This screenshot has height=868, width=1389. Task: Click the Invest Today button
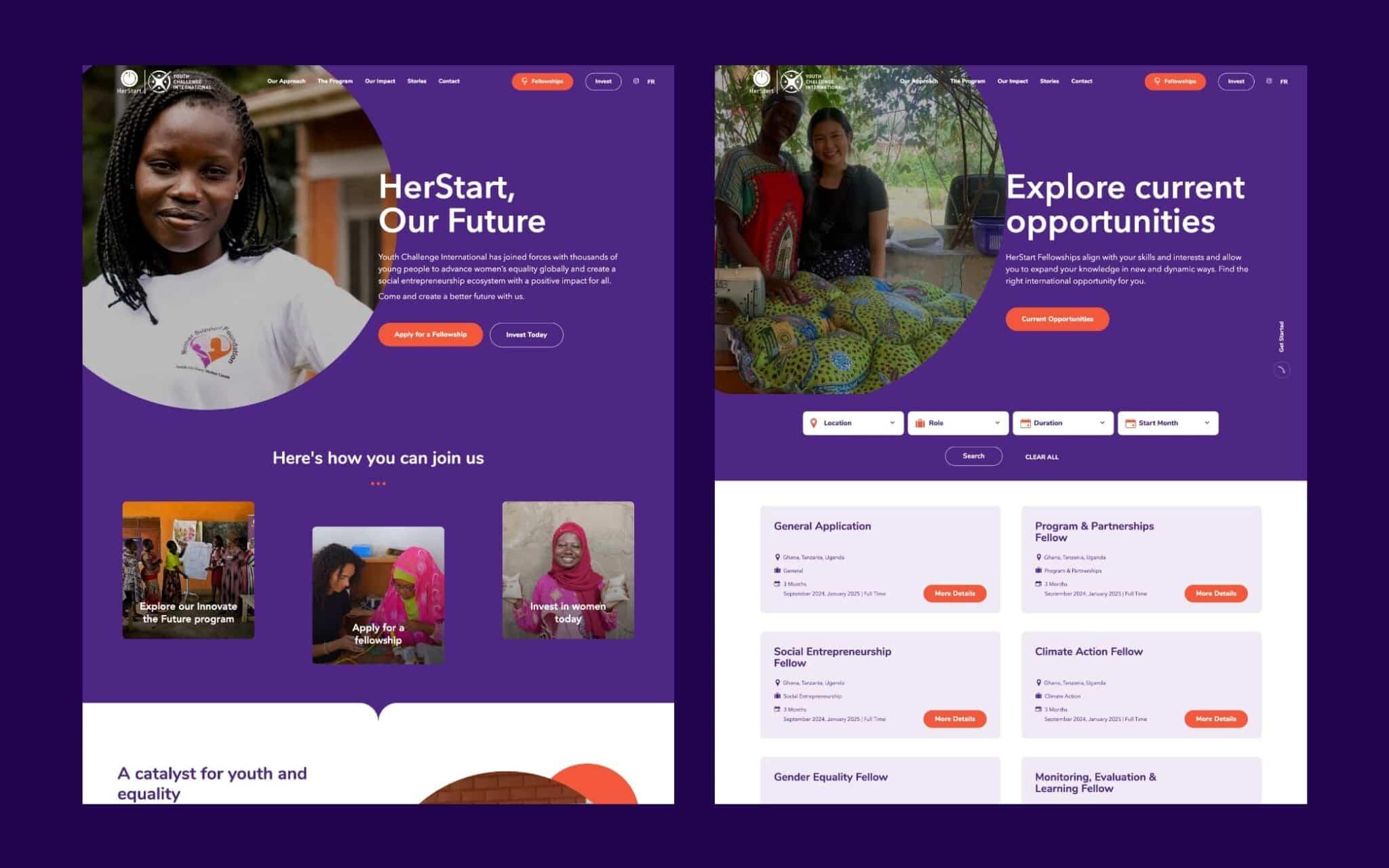(526, 334)
